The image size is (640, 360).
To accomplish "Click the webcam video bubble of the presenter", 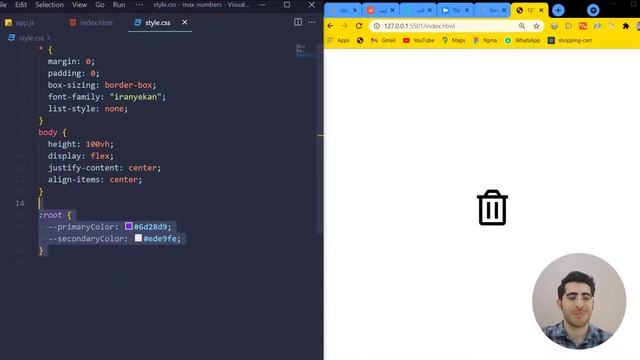I will coord(579,301).
